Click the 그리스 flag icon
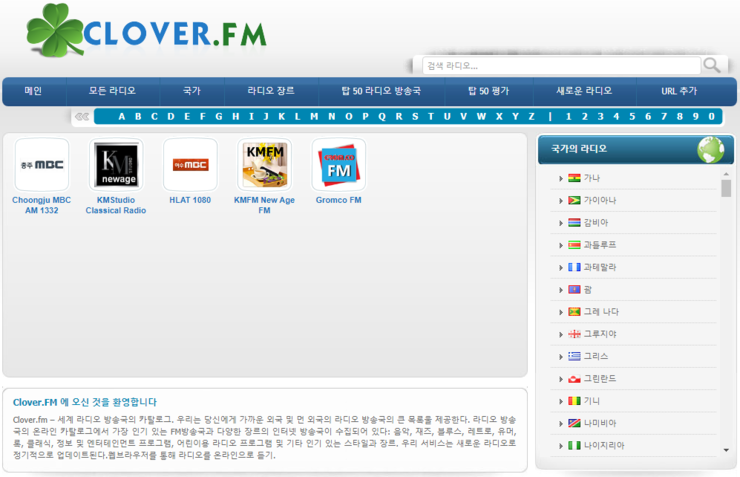Image resolution: width=740 pixels, height=477 pixels. pos(574,356)
